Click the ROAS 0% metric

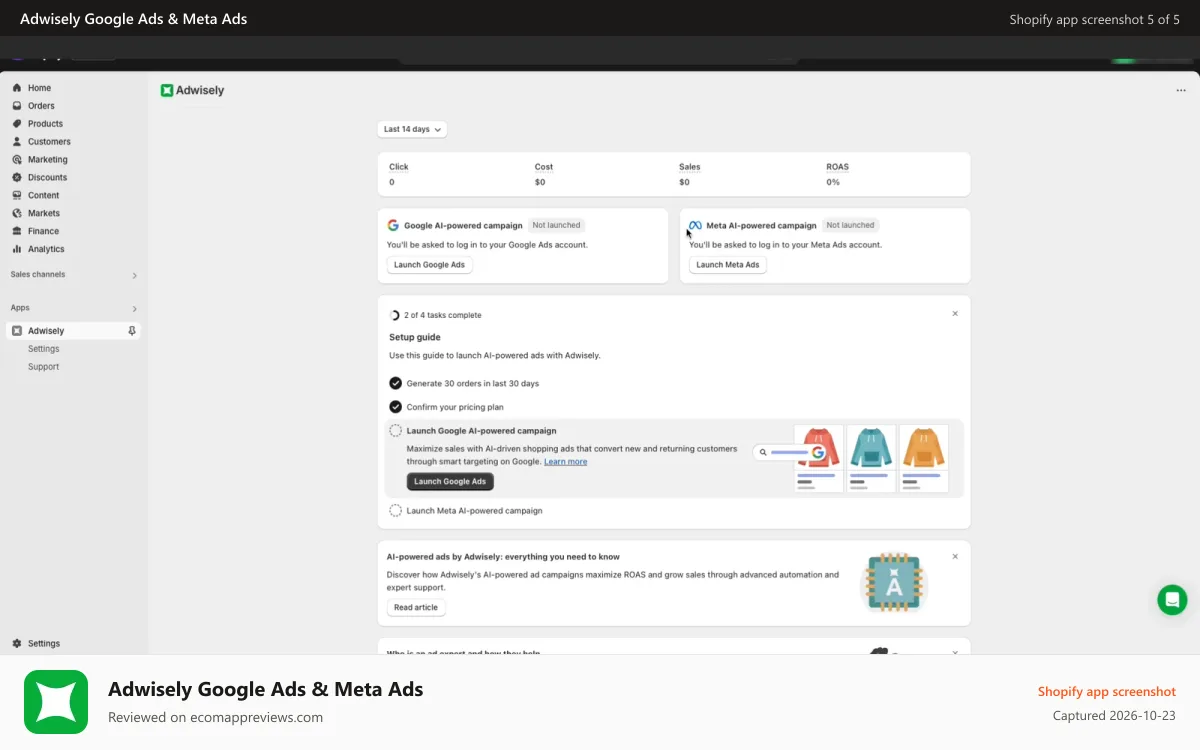coord(838,175)
